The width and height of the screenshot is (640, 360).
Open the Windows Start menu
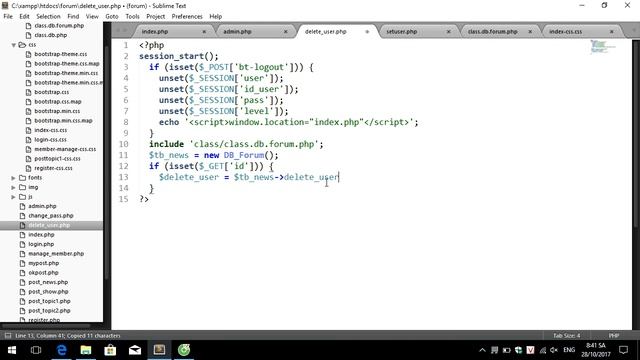point(12,350)
